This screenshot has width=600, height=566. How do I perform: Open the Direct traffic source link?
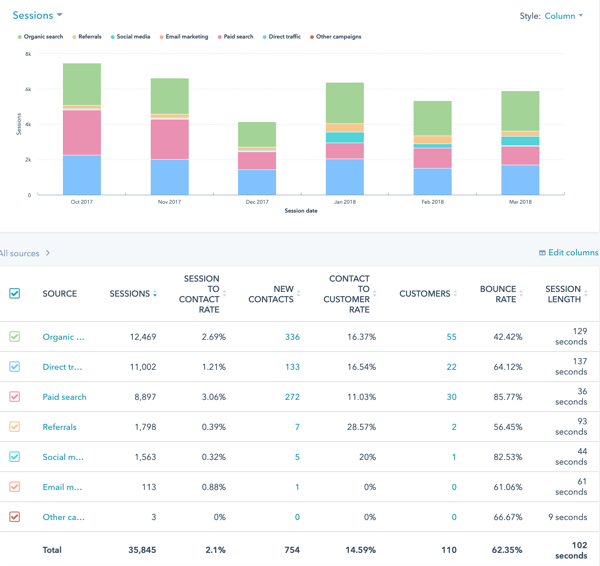click(x=62, y=367)
